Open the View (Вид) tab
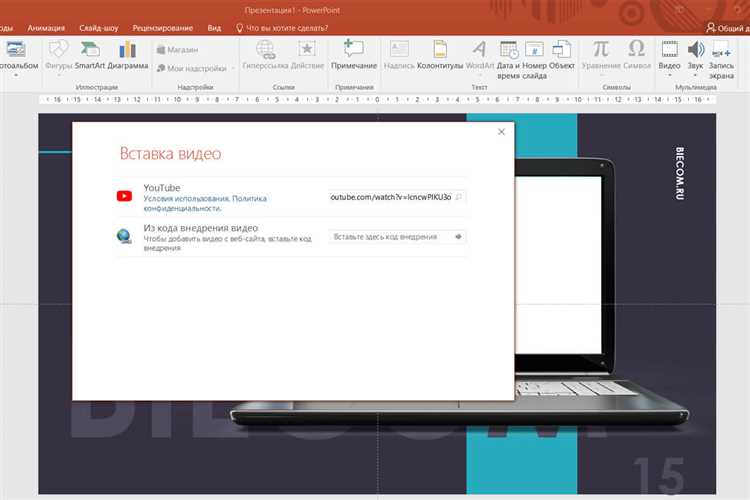Screen dimensions: 750x500 coord(214,28)
